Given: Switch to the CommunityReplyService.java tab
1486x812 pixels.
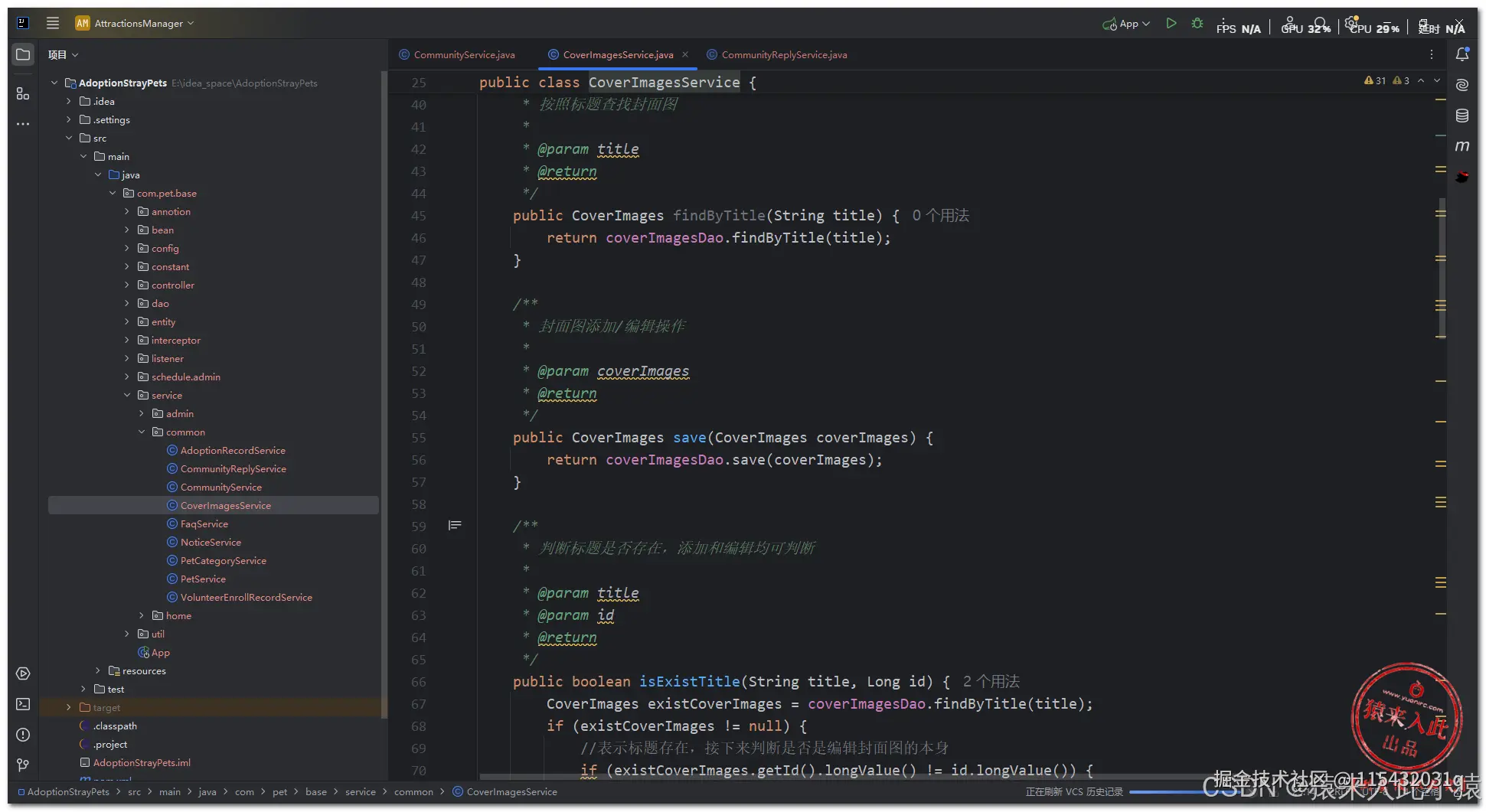Looking at the screenshot, I should [x=776, y=54].
